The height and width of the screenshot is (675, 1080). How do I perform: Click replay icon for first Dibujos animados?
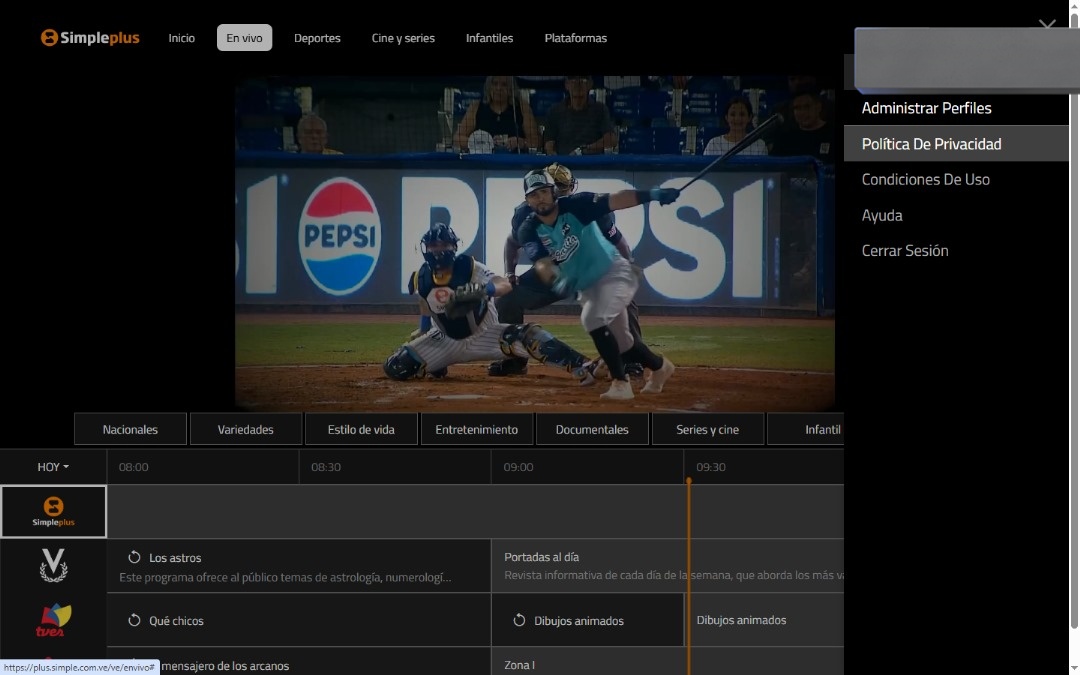[x=519, y=620]
